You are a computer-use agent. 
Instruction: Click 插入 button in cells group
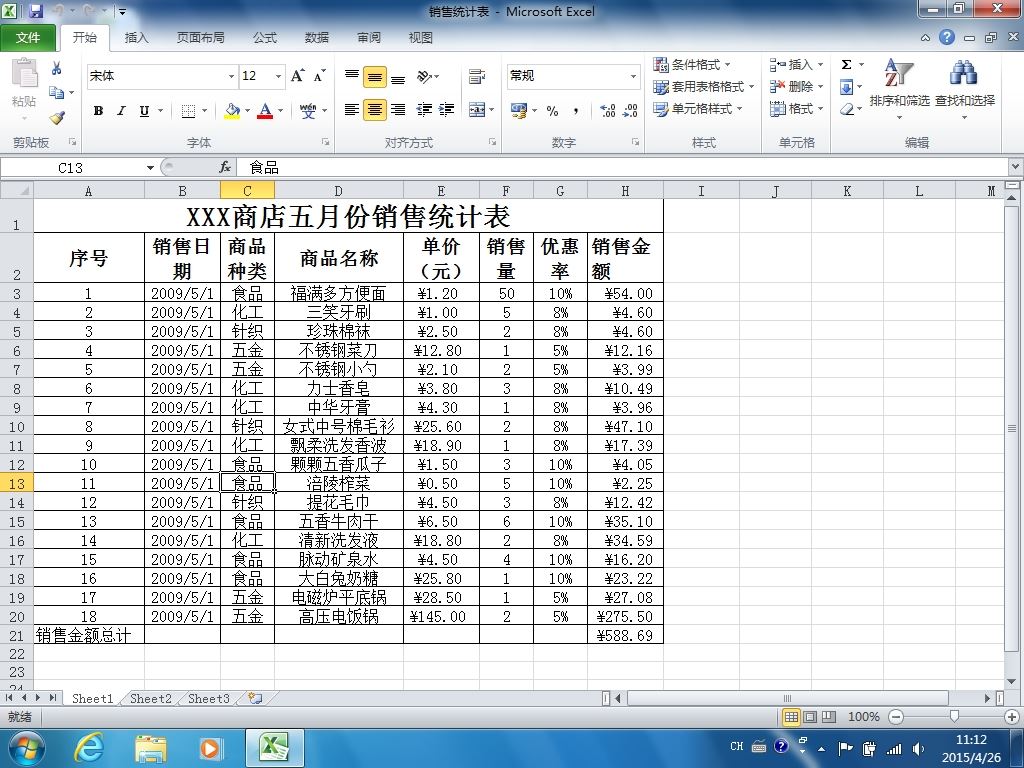795,65
